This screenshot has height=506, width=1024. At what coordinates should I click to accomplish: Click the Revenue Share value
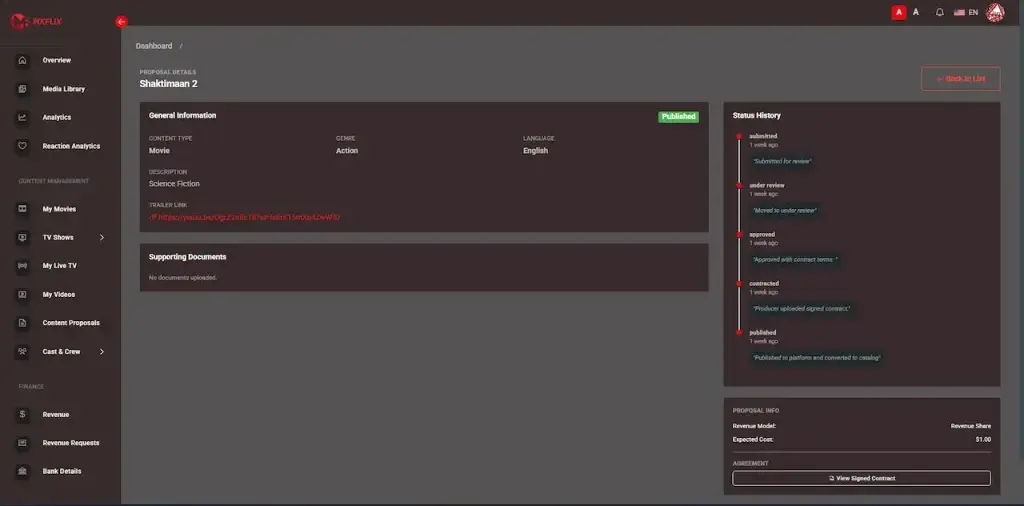[x=970, y=426]
